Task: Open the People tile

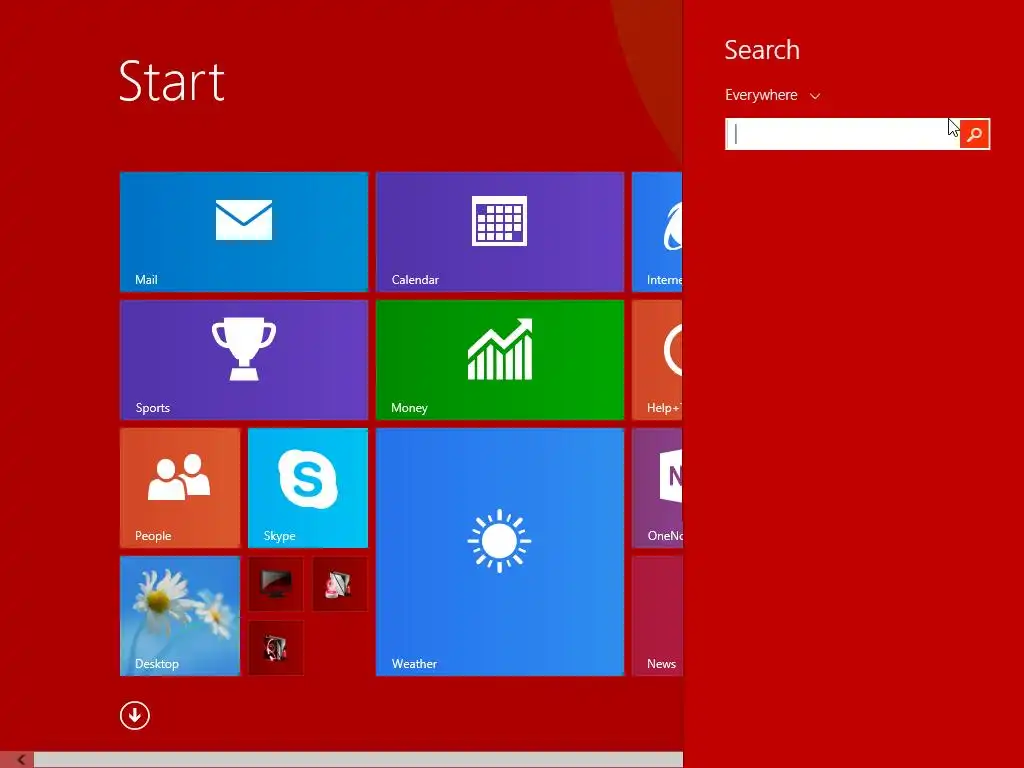Action: (180, 487)
